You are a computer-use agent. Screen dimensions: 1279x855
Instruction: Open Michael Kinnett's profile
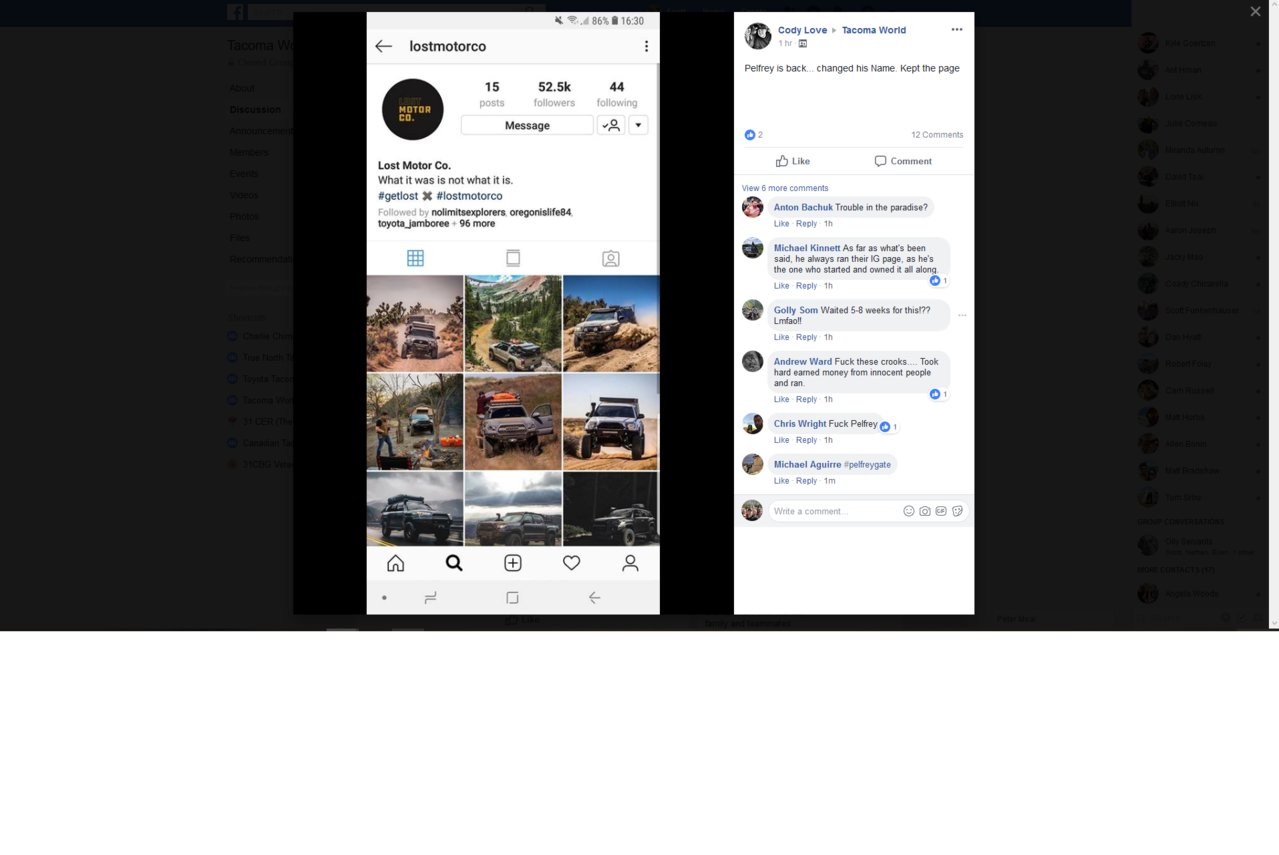pyautogui.click(x=807, y=248)
